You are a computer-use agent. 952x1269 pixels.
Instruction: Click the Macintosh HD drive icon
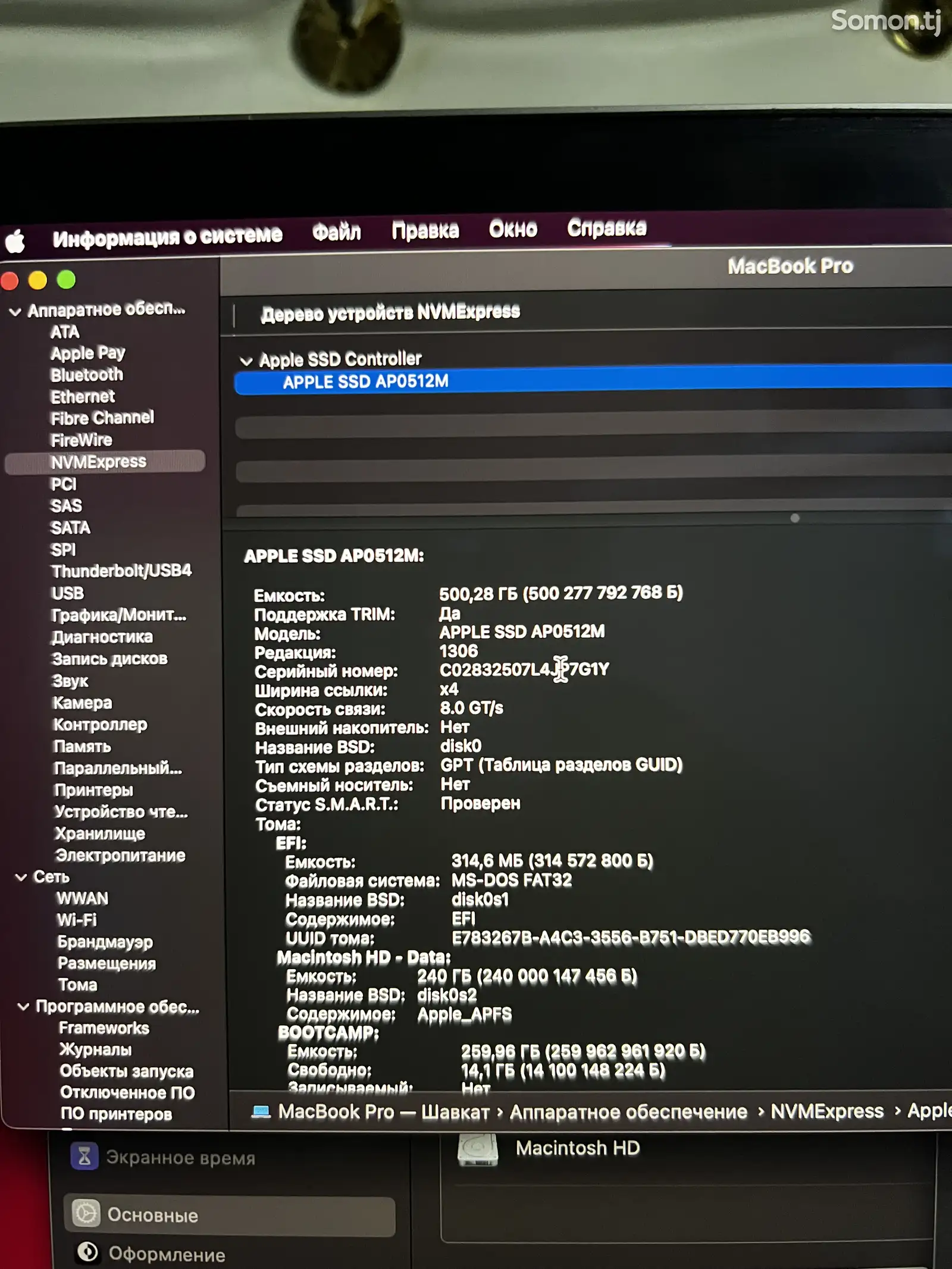pyautogui.click(x=478, y=1148)
